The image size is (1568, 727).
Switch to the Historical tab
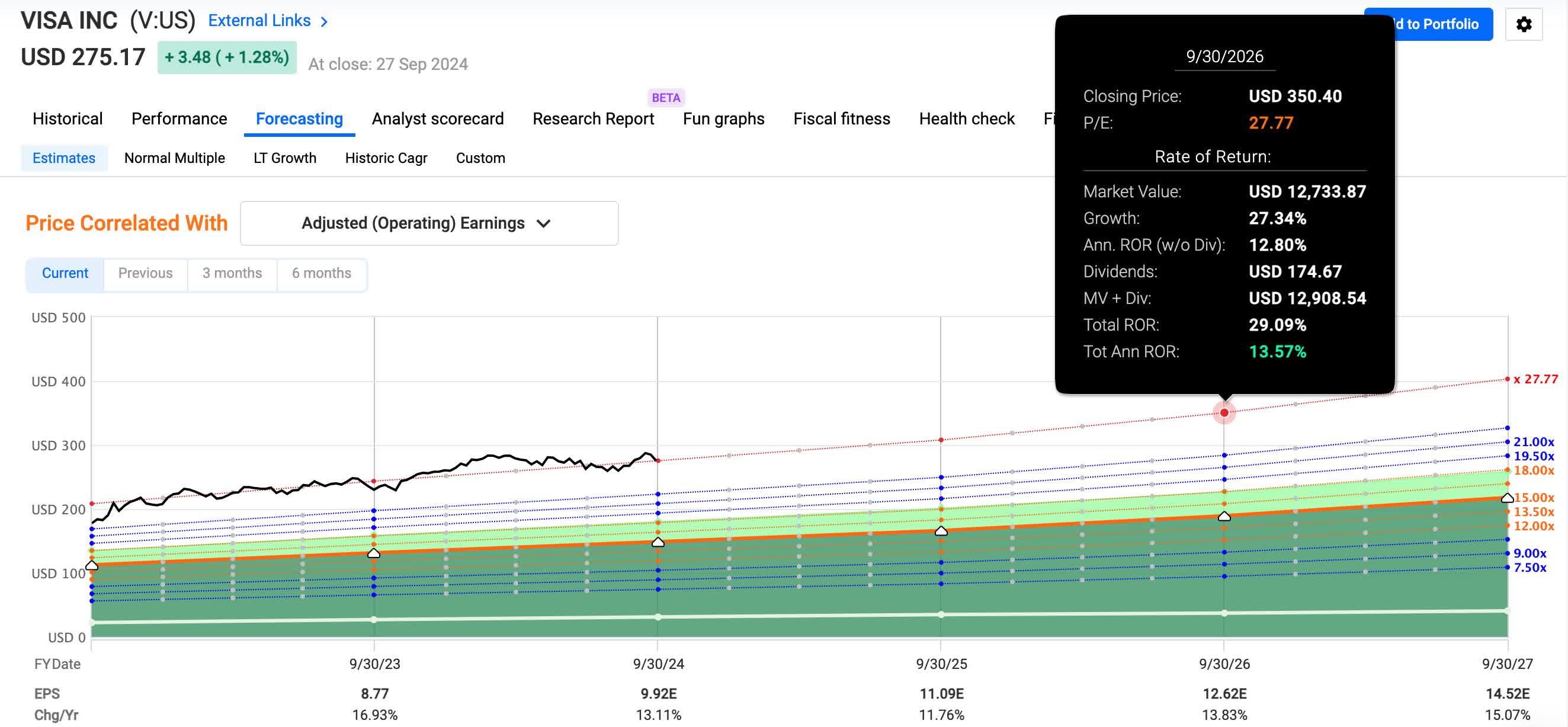68,119
